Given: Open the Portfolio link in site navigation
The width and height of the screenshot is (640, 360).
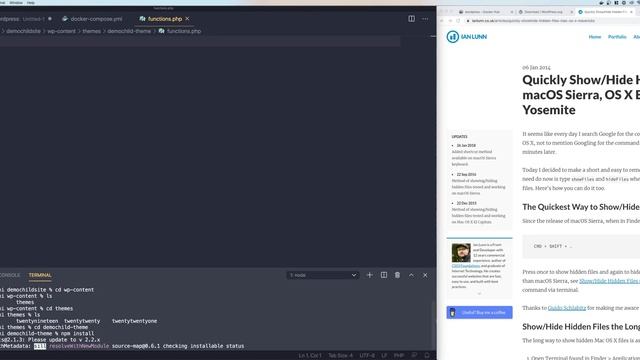Looking at the screenshot, I should coord(617,37).
